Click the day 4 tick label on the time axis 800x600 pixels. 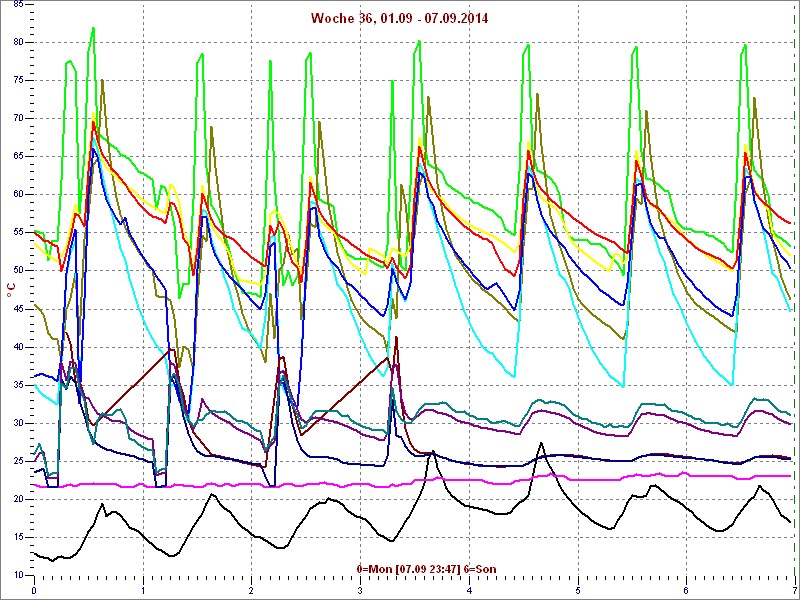(x=469, y=591)
